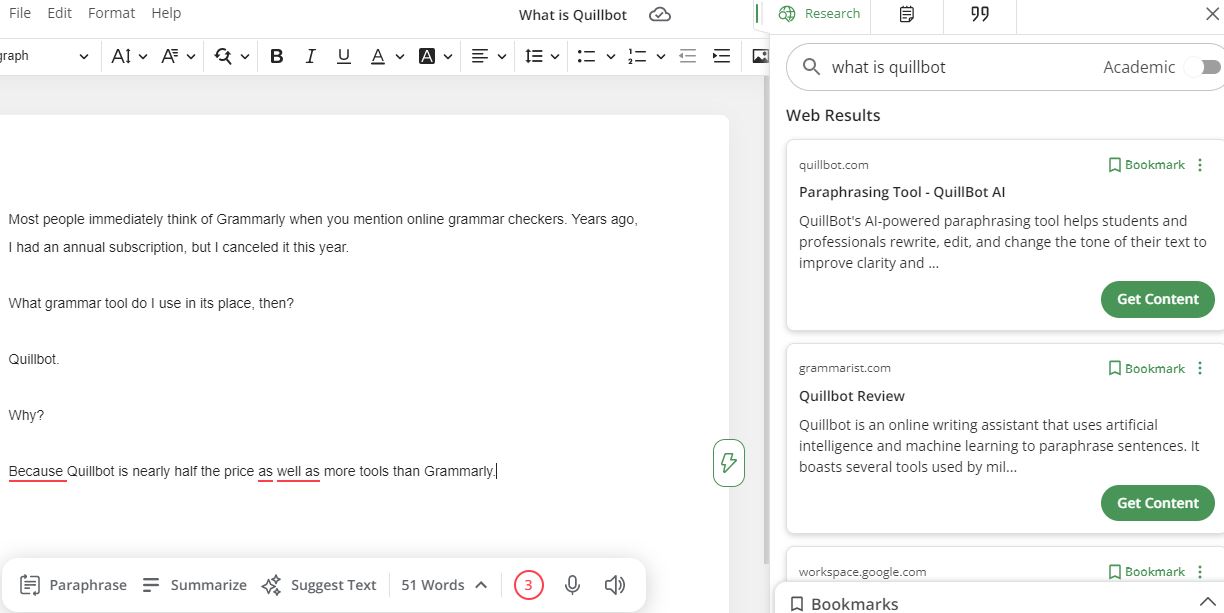Open the read-aloud speaker icon

pyautogui.click(x=614, y=584)
